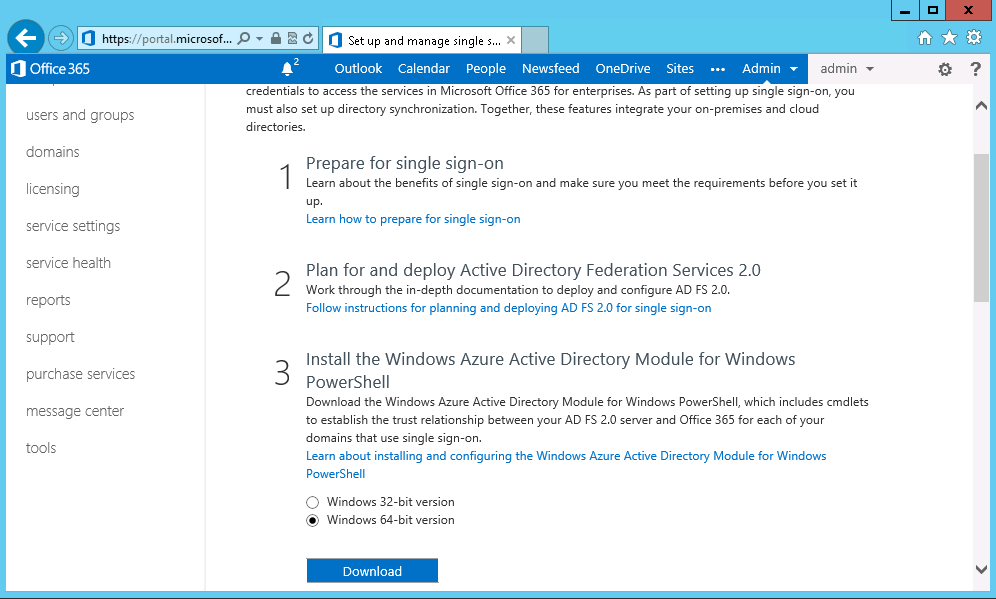
Task: Click the address bar URL field
Action: pos(166,39)
